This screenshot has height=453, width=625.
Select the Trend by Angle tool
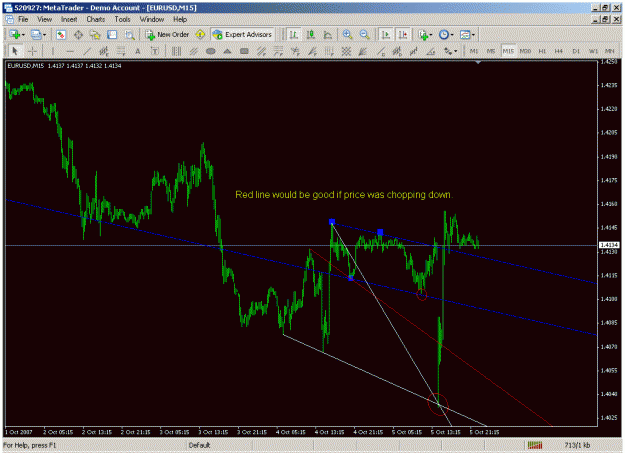pos(430,51)
